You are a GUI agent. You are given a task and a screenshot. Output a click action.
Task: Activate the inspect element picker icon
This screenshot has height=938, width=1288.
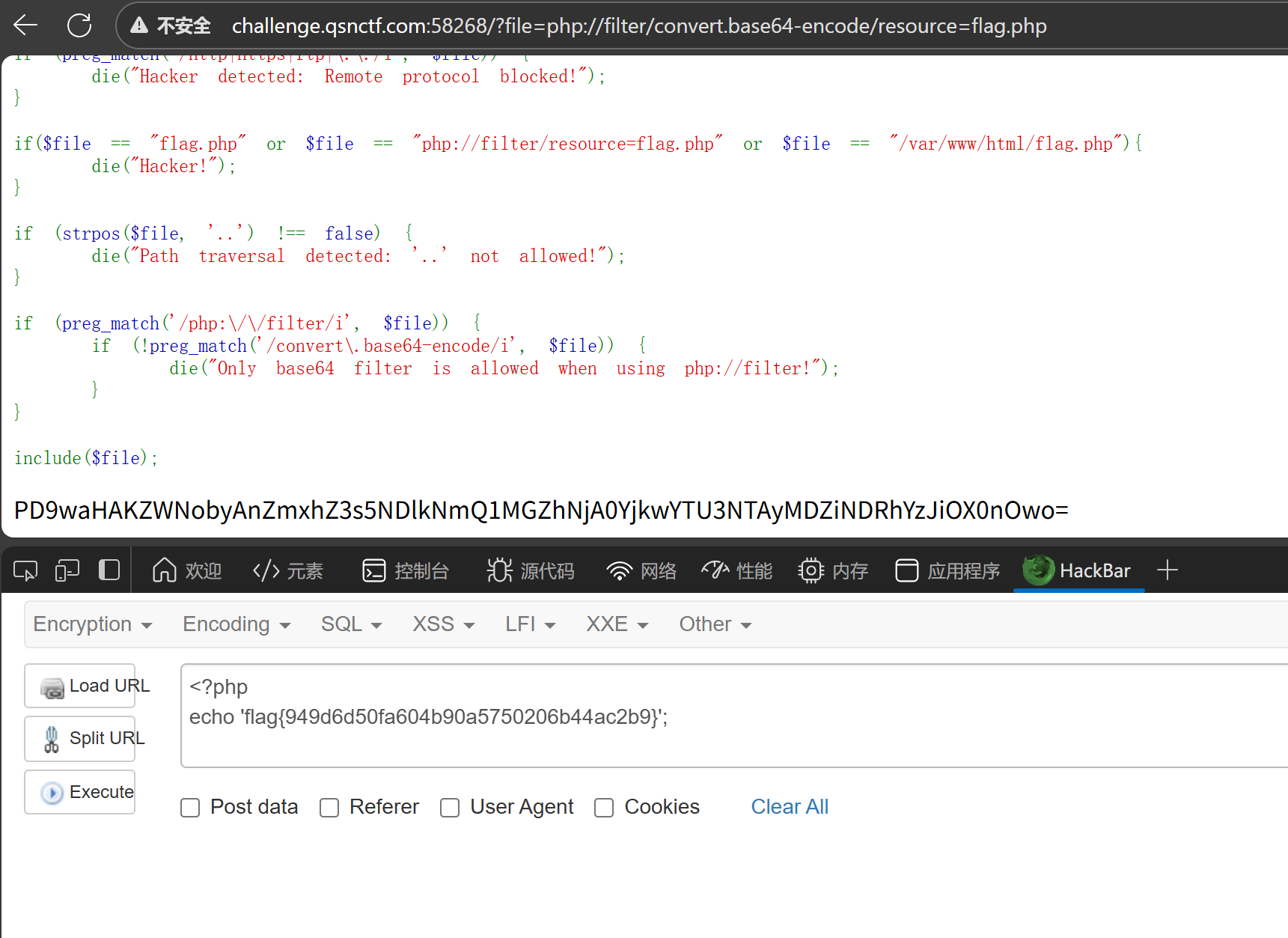(25, 571)
